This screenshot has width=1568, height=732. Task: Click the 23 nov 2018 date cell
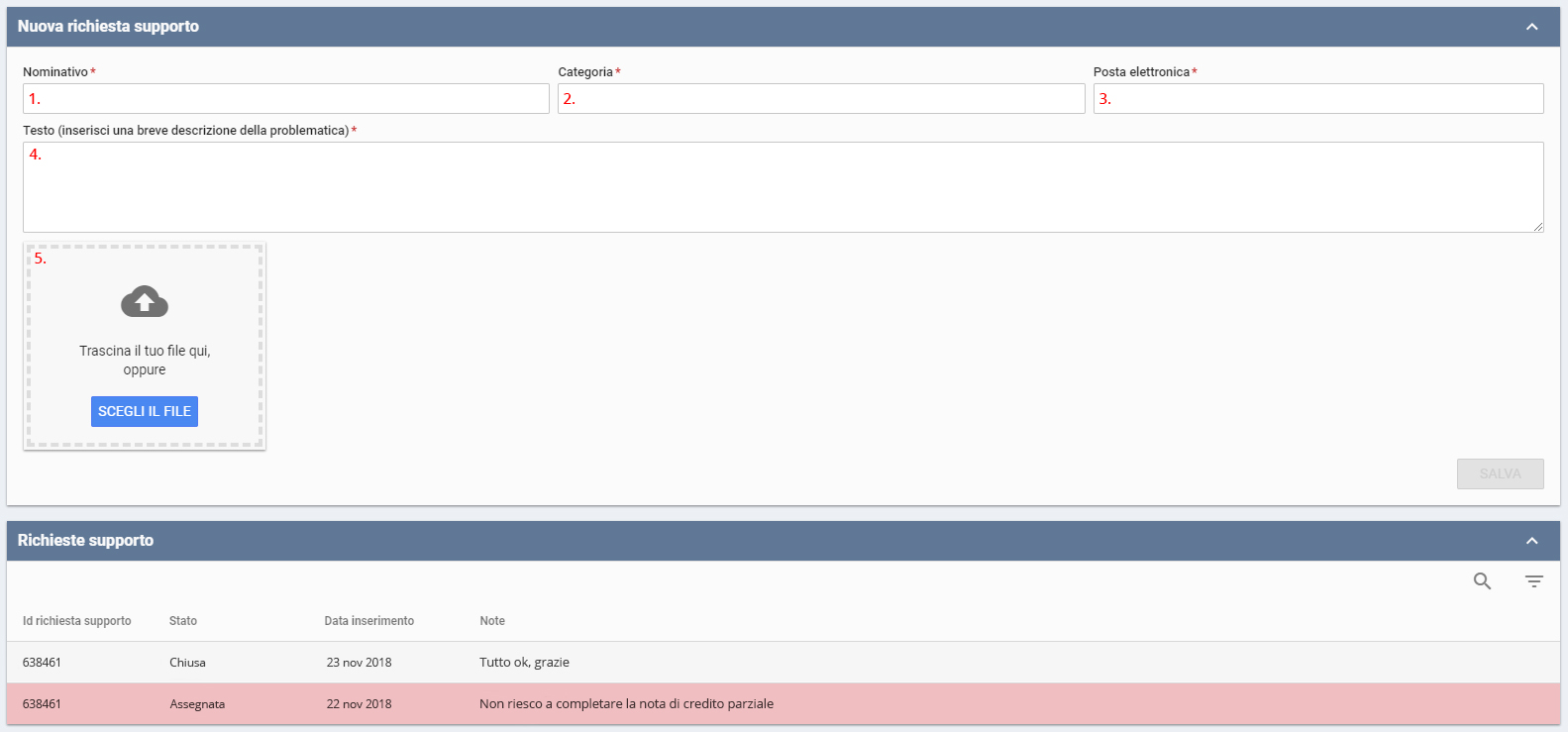coord(359,663)
